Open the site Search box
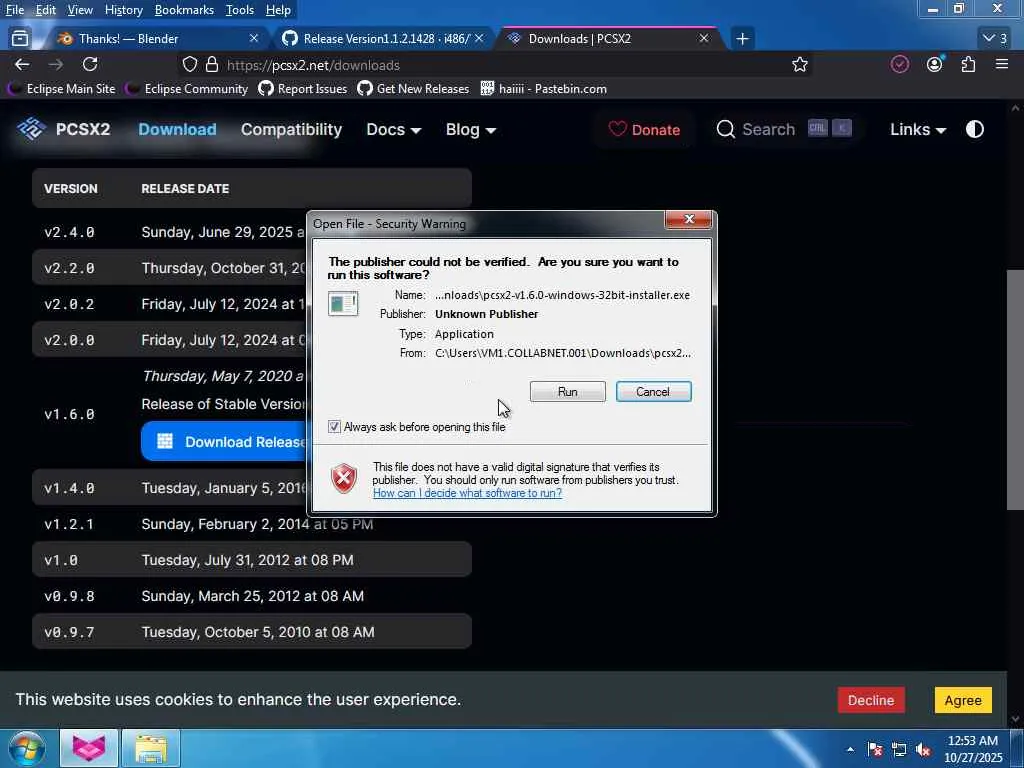1024x768 pixels. coord(784,129)
